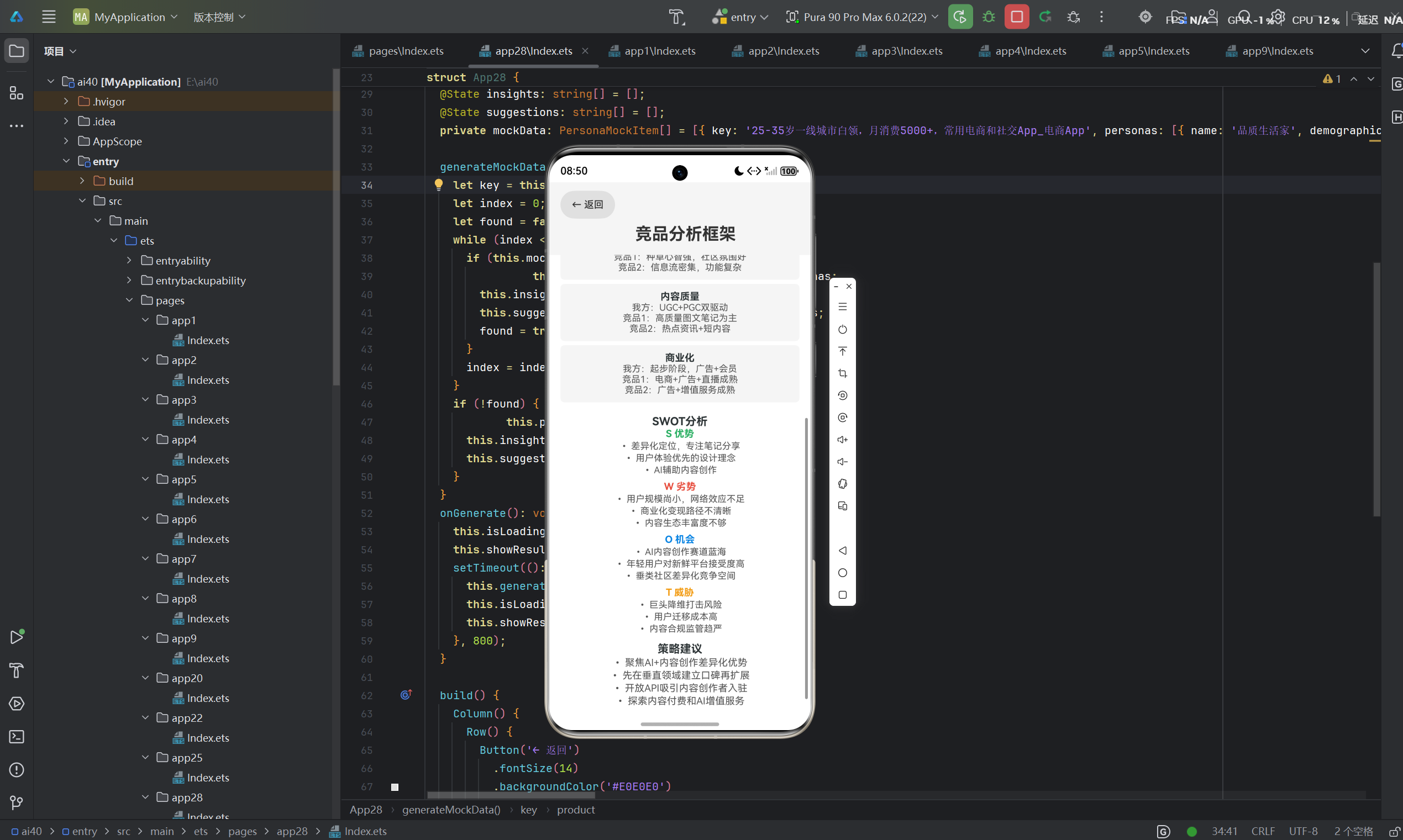Click the UTF-8 encoding indicator
This screenshot has height=840, width=1403.
[x=1303, y=831]
